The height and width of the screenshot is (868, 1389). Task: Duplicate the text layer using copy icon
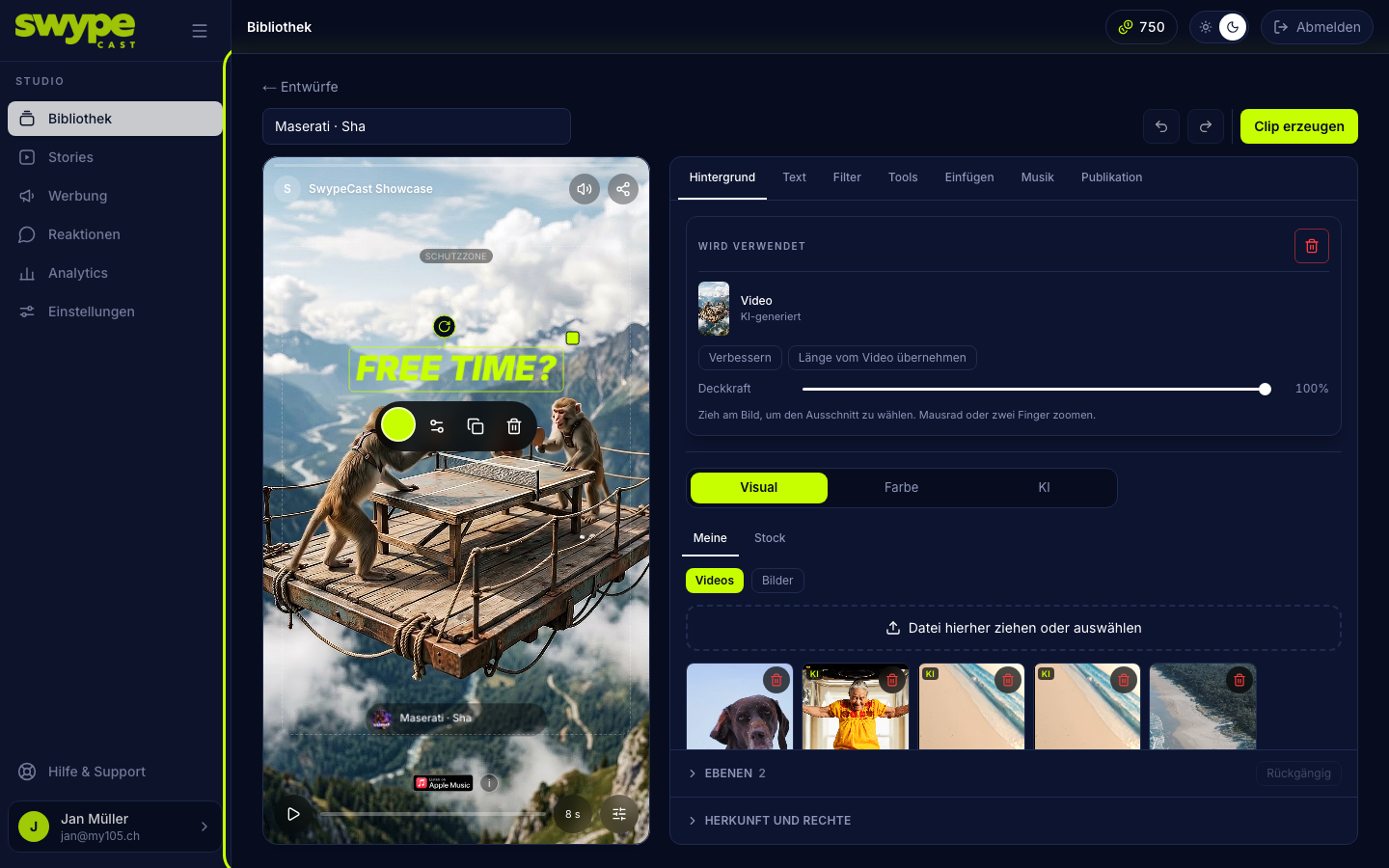[476, 426]
